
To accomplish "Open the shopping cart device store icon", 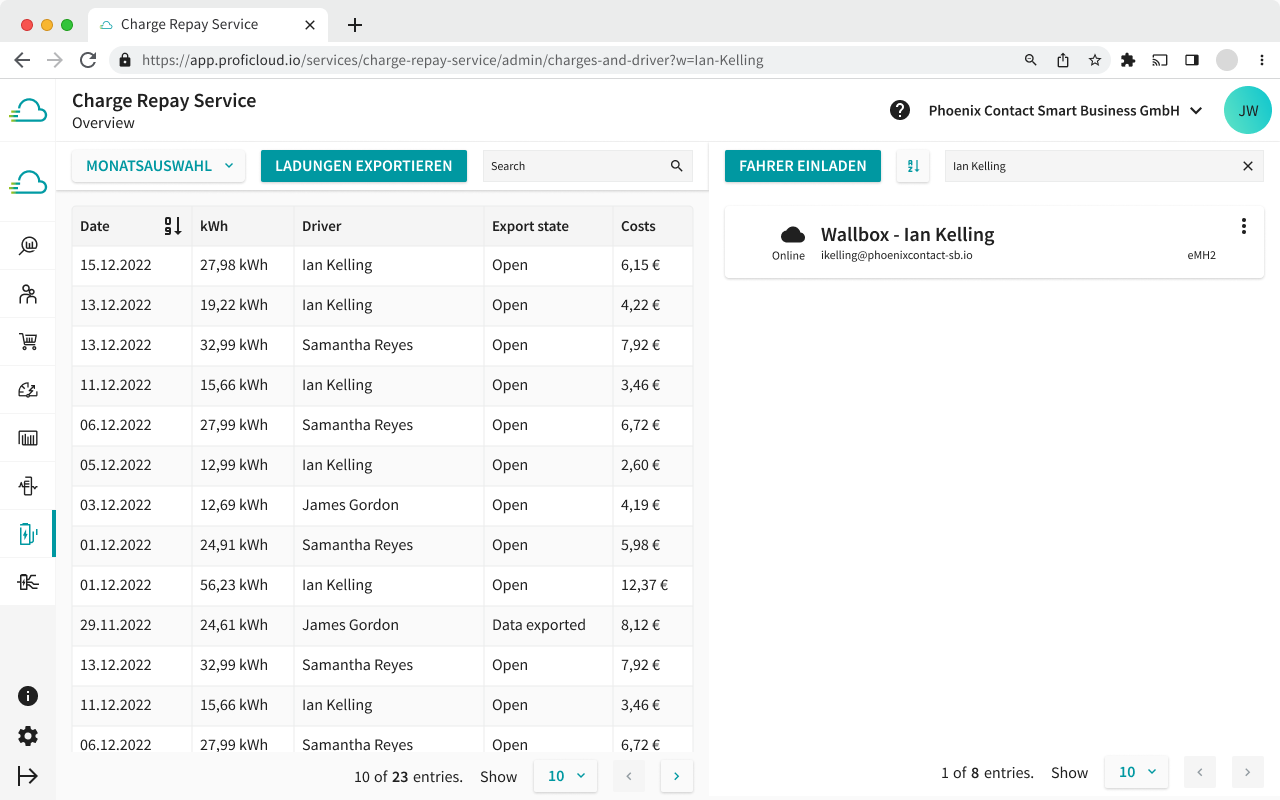I will coord(28,341).
